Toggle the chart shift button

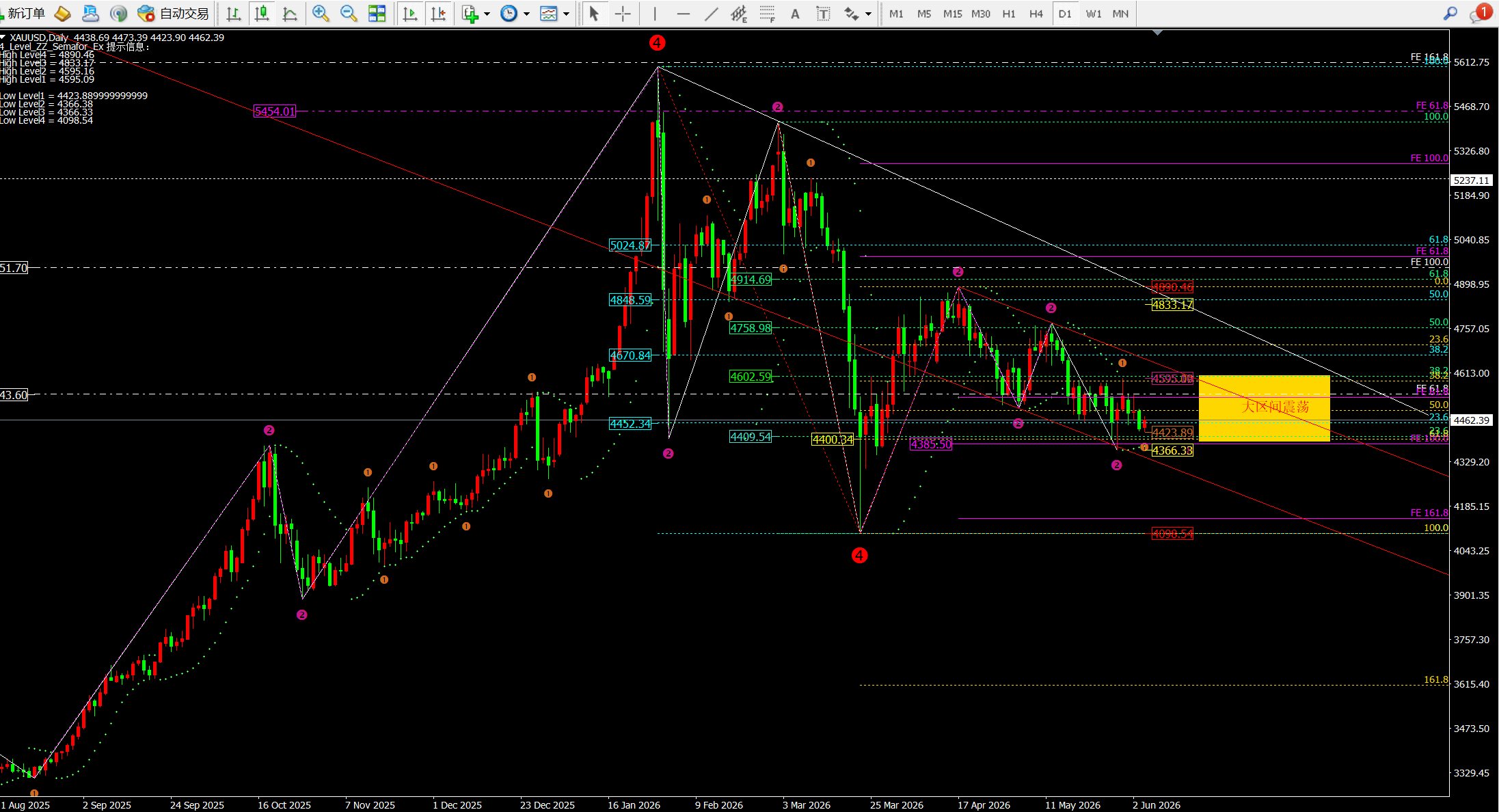coord(439,13)
